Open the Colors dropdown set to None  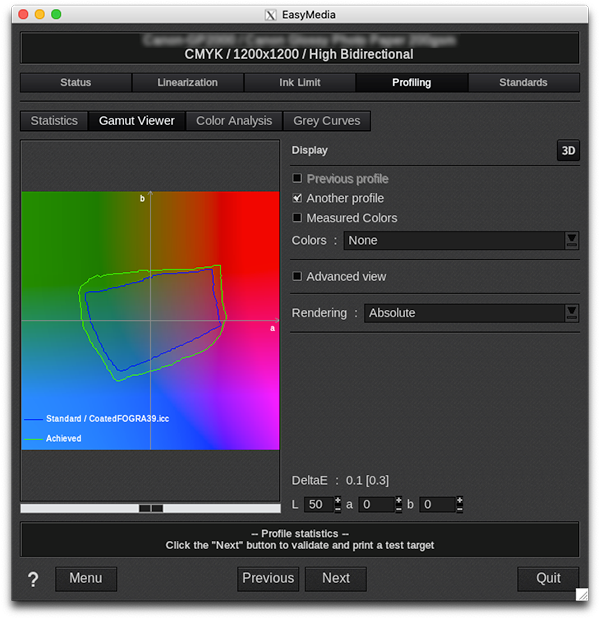pyautogui.click(x=460, y=240)
